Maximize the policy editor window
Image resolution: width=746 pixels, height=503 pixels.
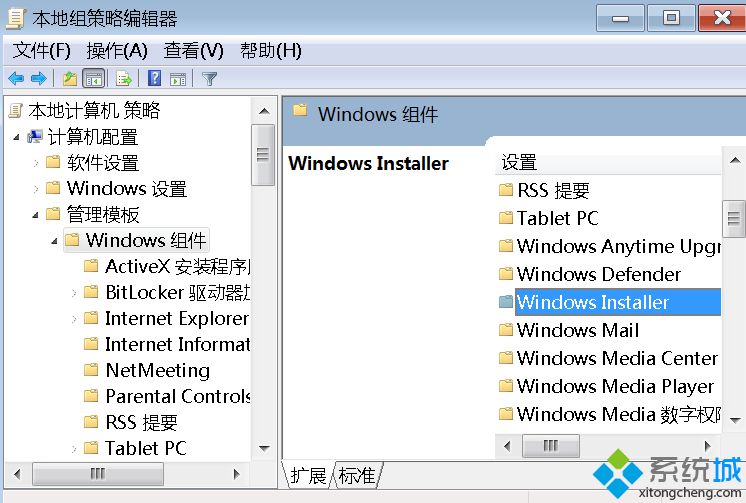click(671, 19)
